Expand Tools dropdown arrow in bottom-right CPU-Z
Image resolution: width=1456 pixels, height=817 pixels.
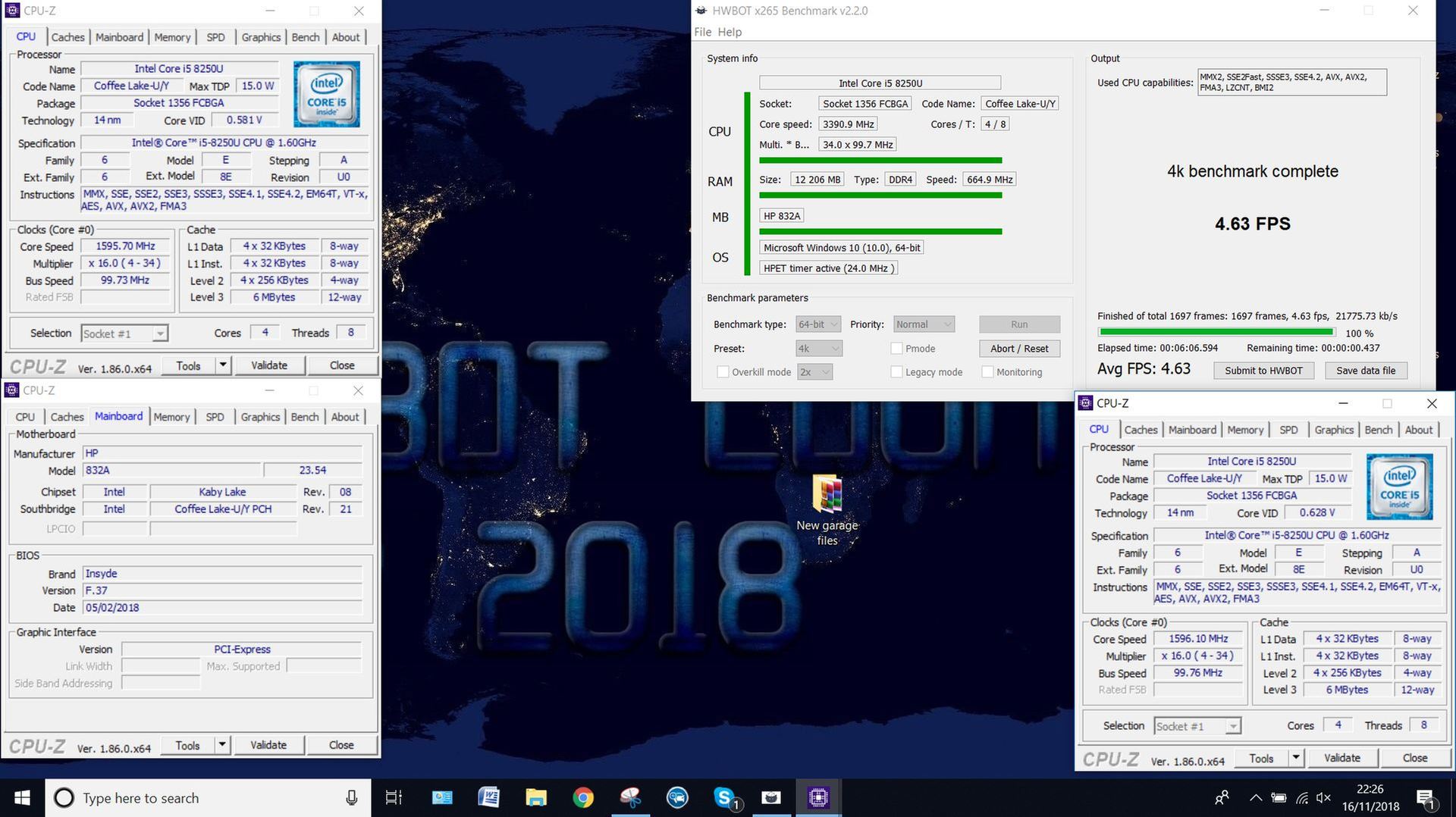[x=1296, y=758]
